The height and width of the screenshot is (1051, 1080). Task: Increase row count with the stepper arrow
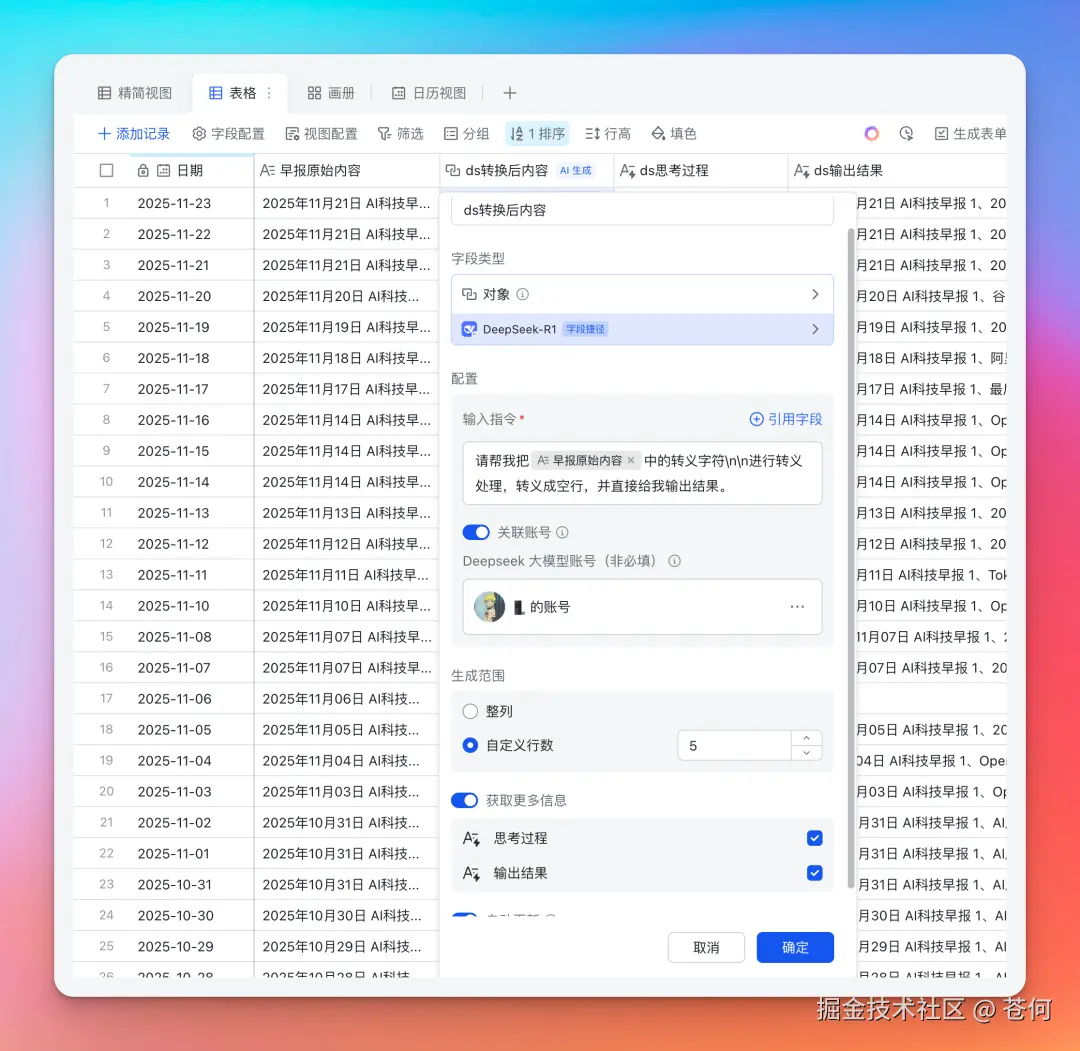point(807,739)
